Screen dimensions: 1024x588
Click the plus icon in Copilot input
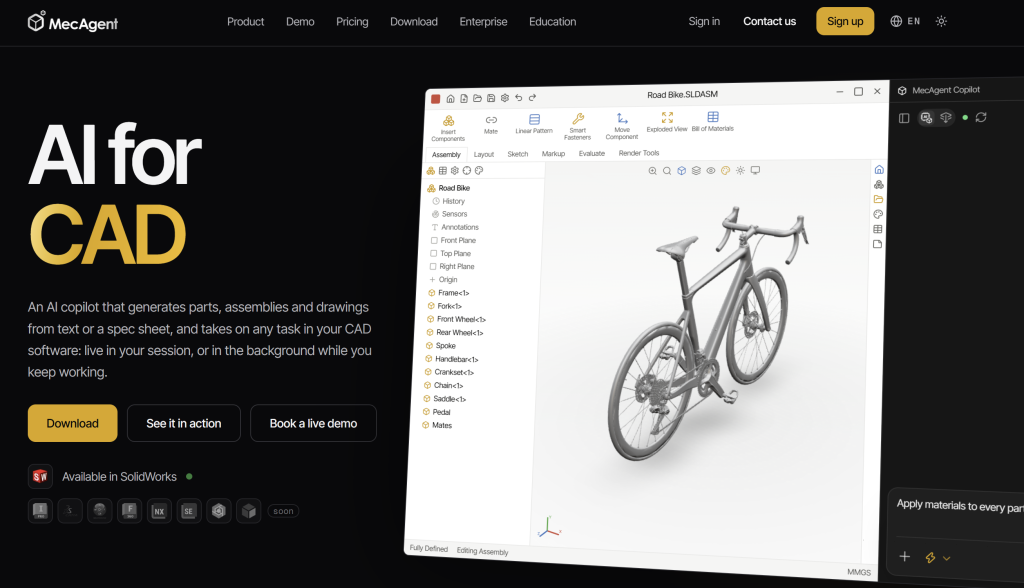click(x=904, y=557)
